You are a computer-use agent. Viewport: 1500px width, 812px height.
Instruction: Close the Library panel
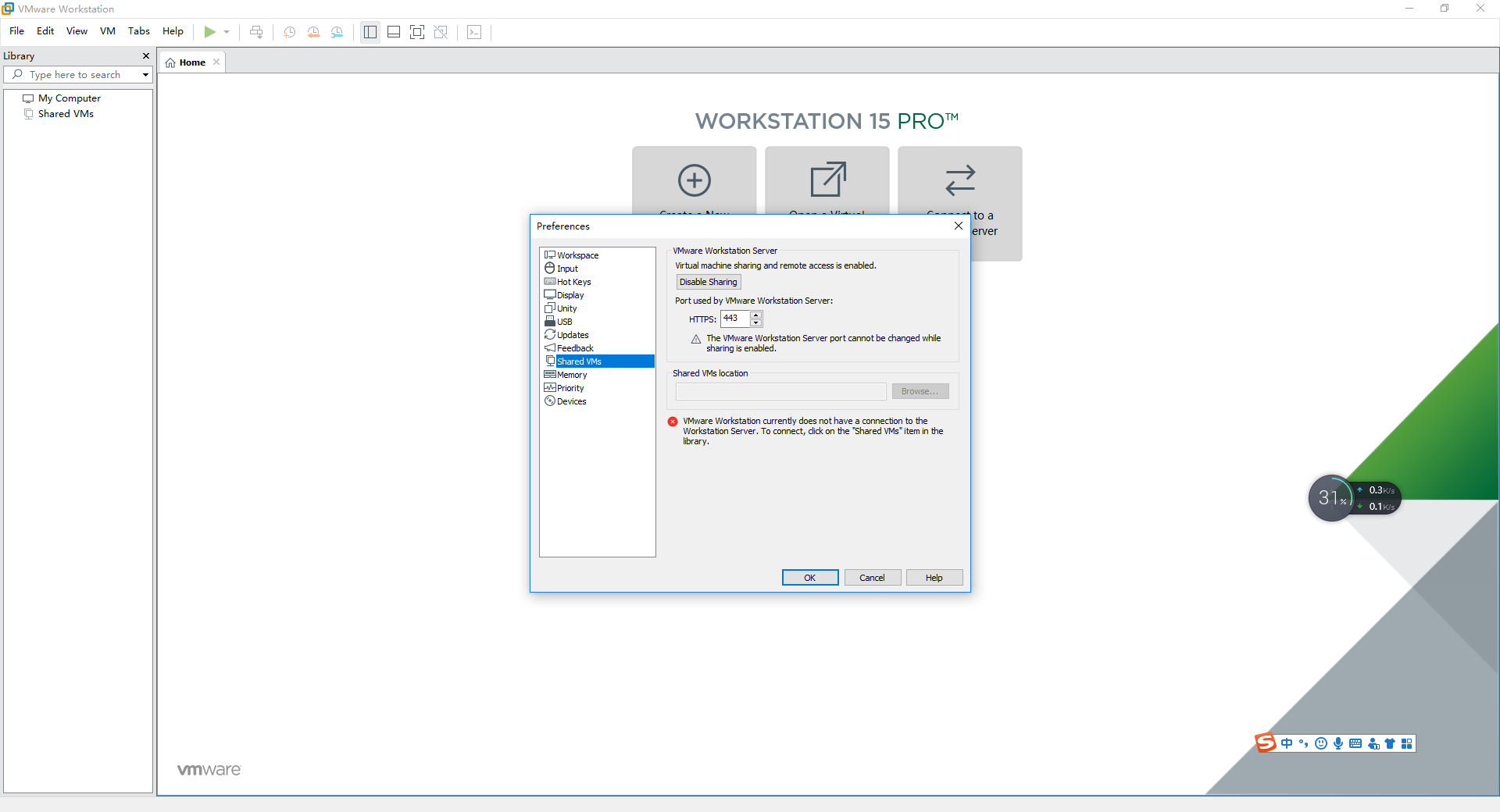pyautogui.click(x=146, y=56)
